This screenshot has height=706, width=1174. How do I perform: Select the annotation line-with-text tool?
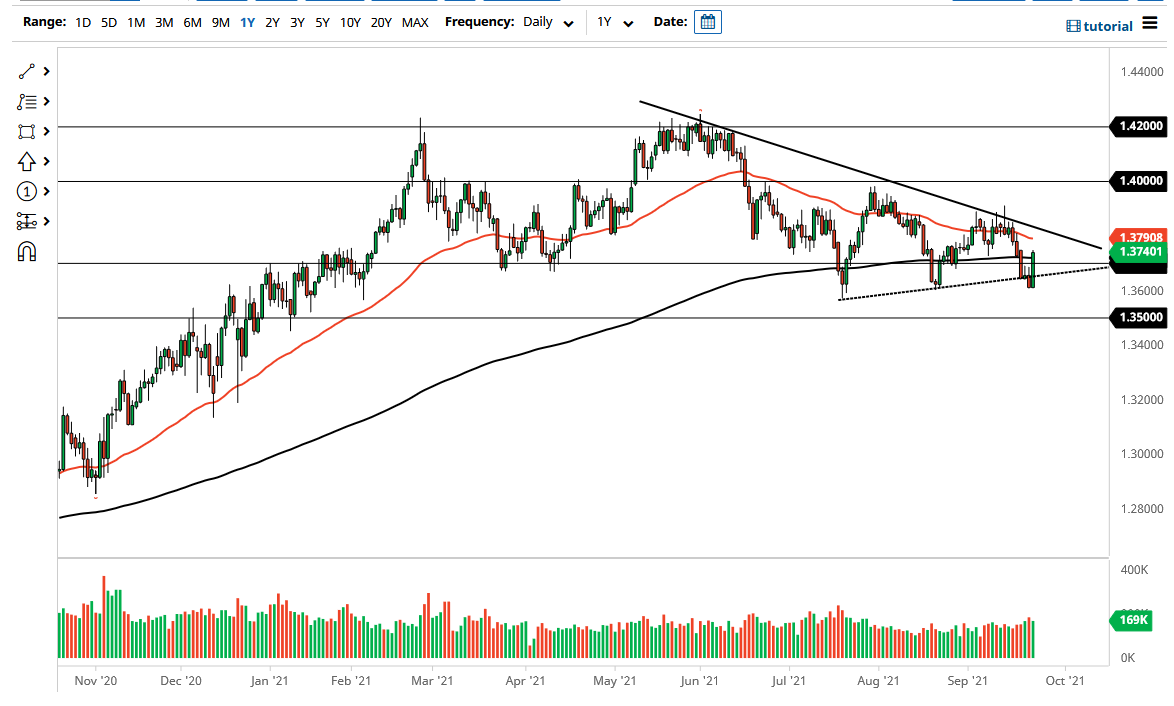(x=26, y=101)
